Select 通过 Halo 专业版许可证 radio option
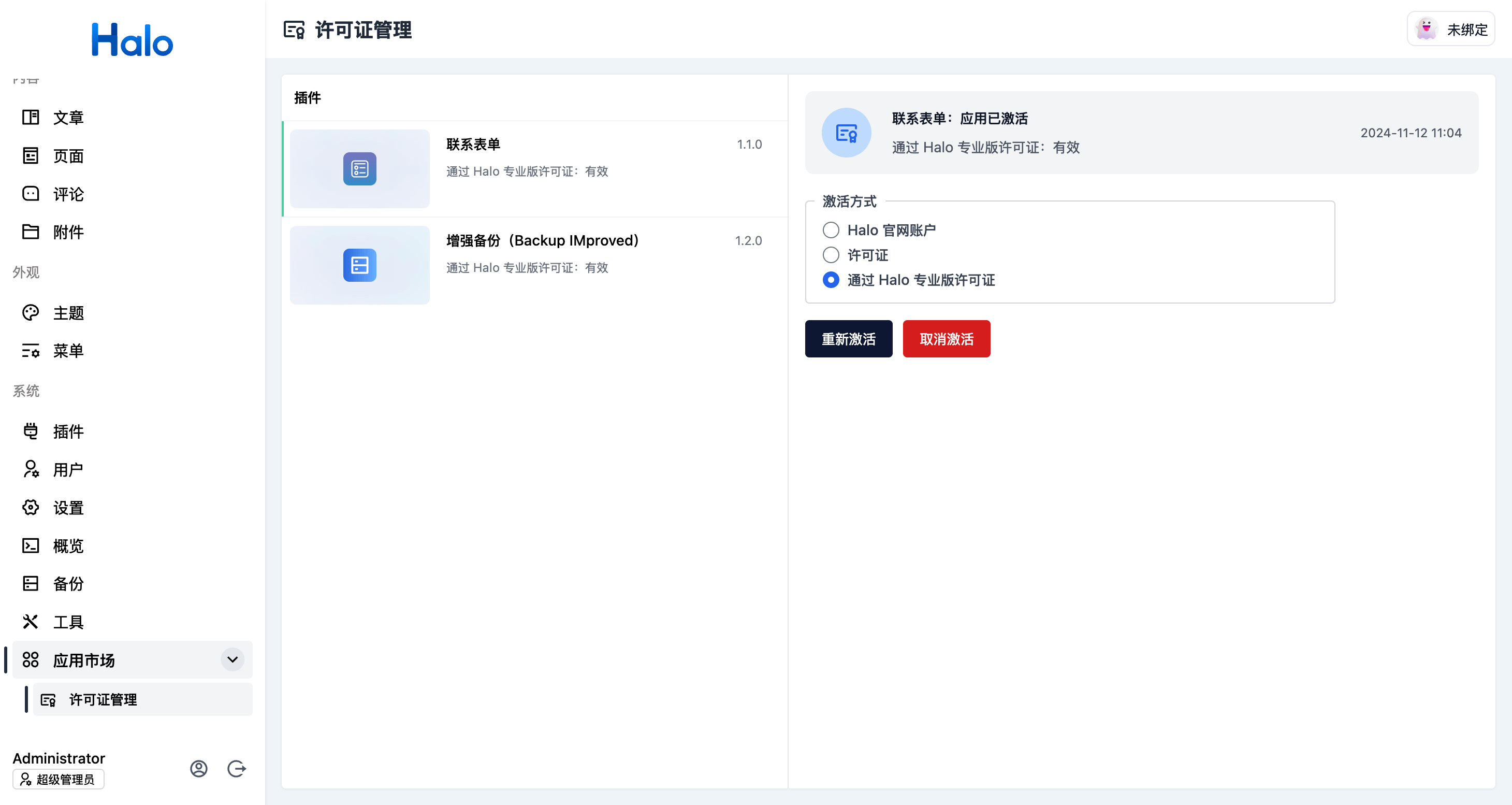This screenshot has height=805, width=1512. click(831, 280)
